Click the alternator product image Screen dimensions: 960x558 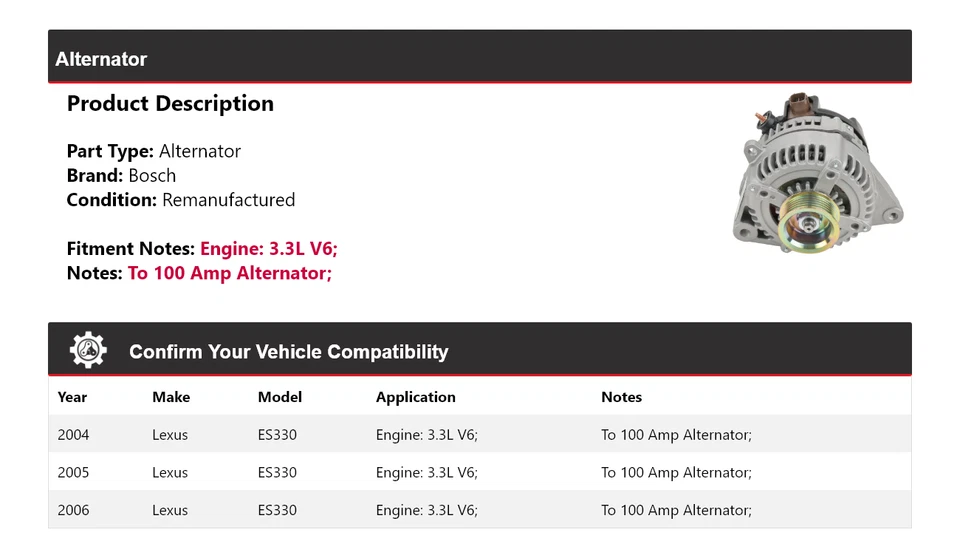point(818,180)
